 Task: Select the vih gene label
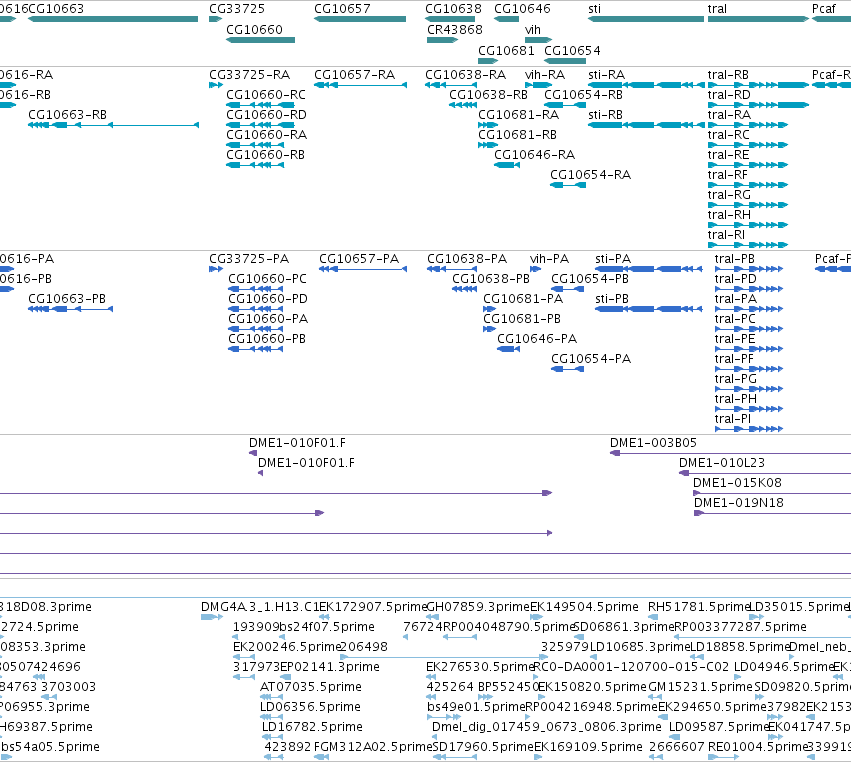[x=533, y=30]
